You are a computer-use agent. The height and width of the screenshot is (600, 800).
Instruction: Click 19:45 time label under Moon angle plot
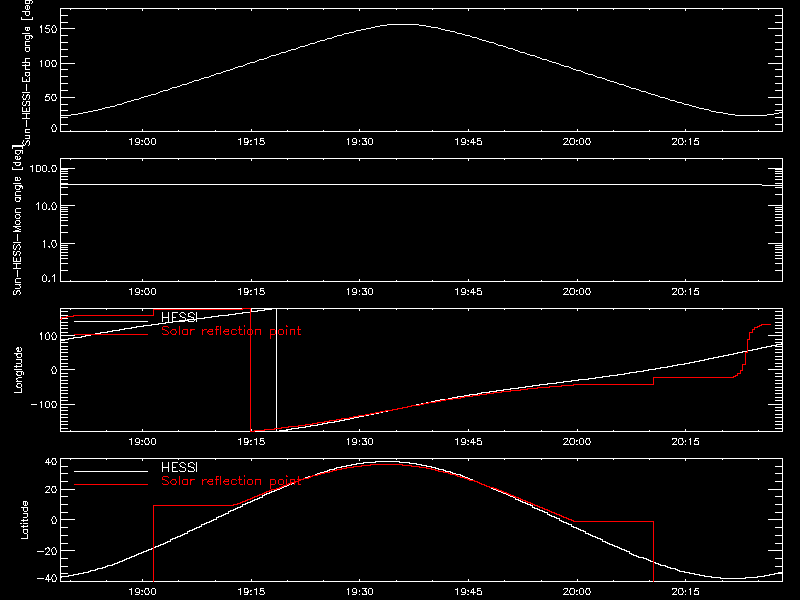(468, 292)
